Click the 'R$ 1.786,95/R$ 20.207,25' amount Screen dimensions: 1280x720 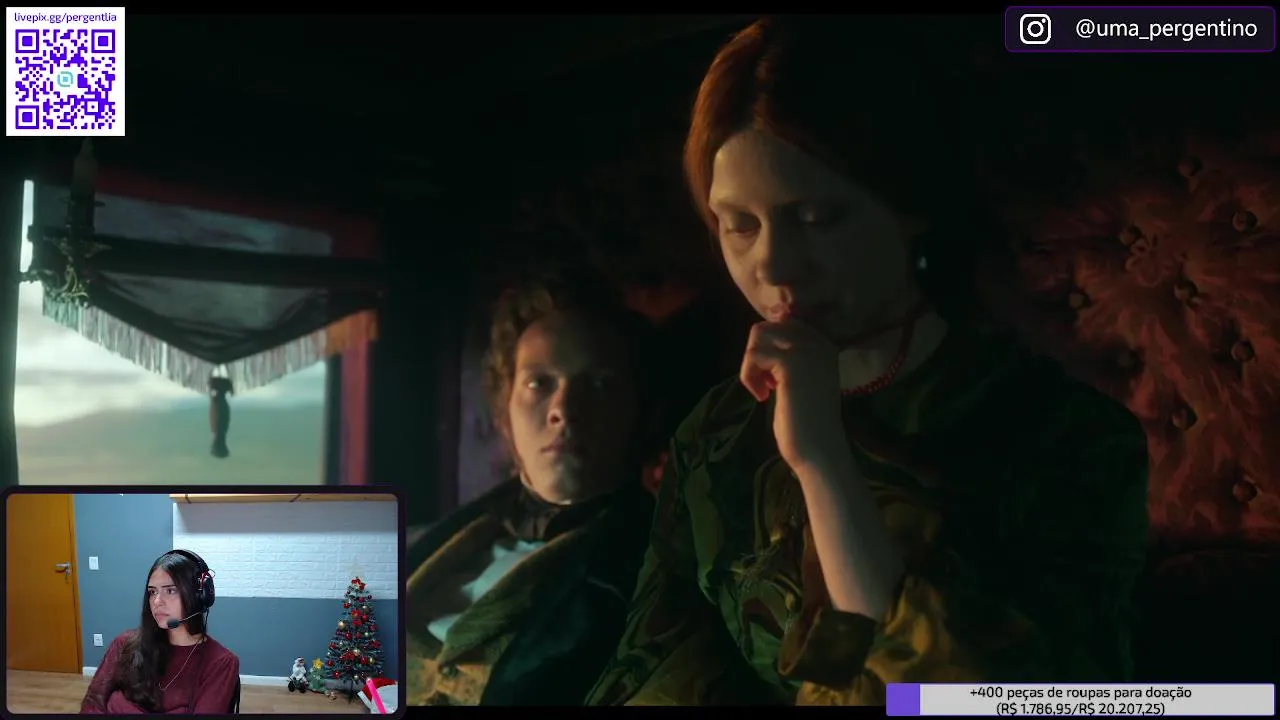[1080, 708]
